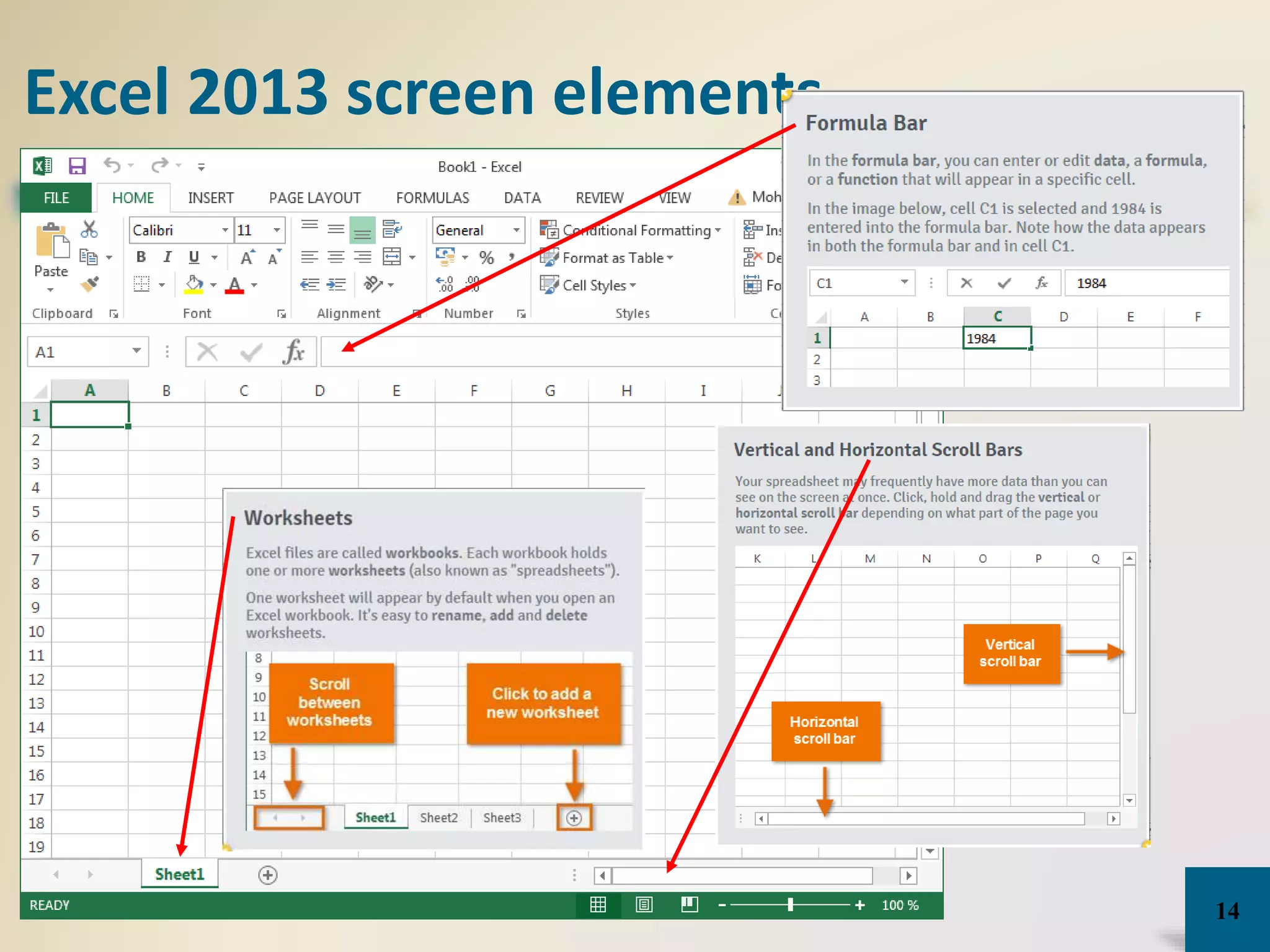The width and height of the screenshot is (1270, 952).
Task: Click the Insert Function fx icon
Action: click(x=293, y=352)
